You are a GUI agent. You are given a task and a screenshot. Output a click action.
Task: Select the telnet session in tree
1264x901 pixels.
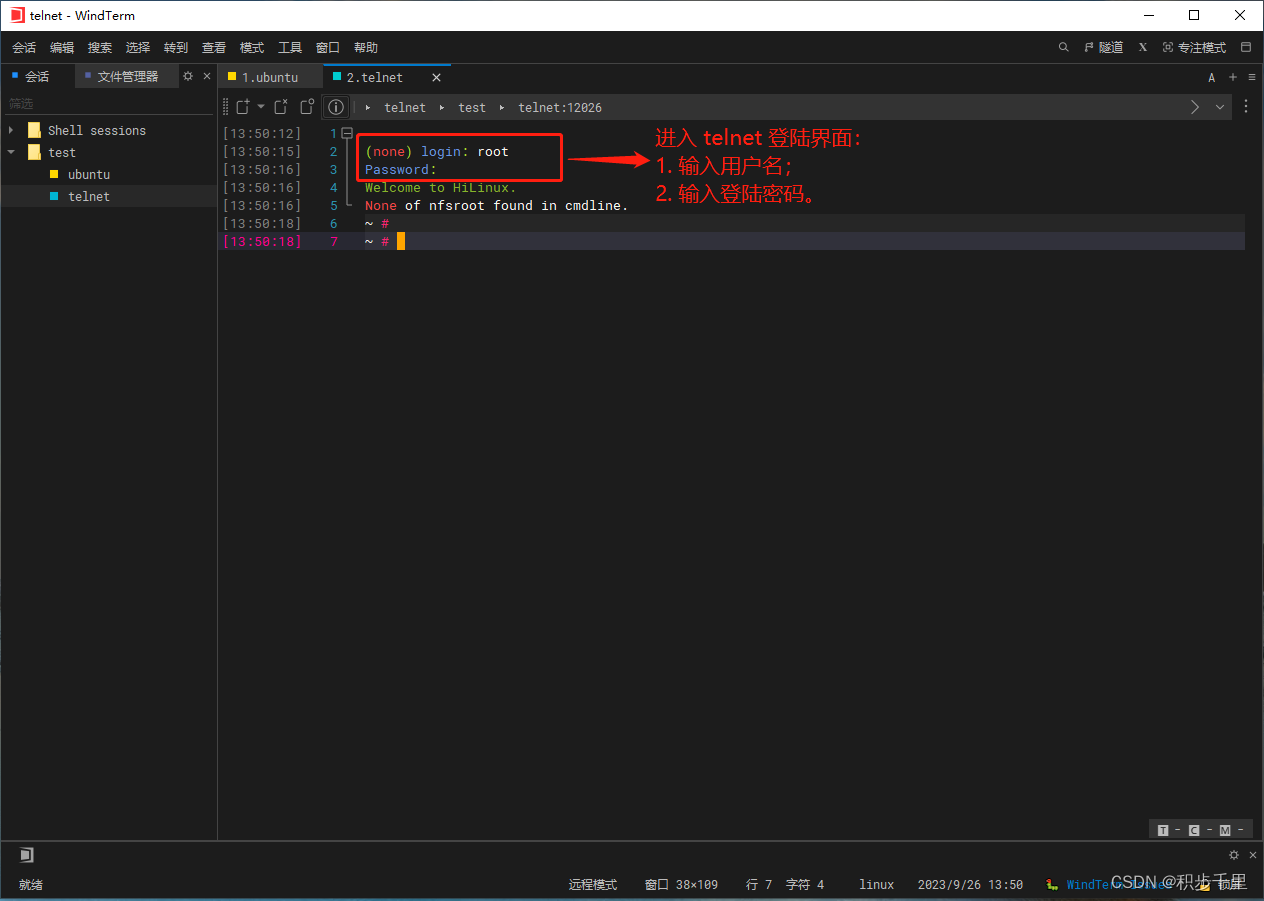[x=89, y=196]
